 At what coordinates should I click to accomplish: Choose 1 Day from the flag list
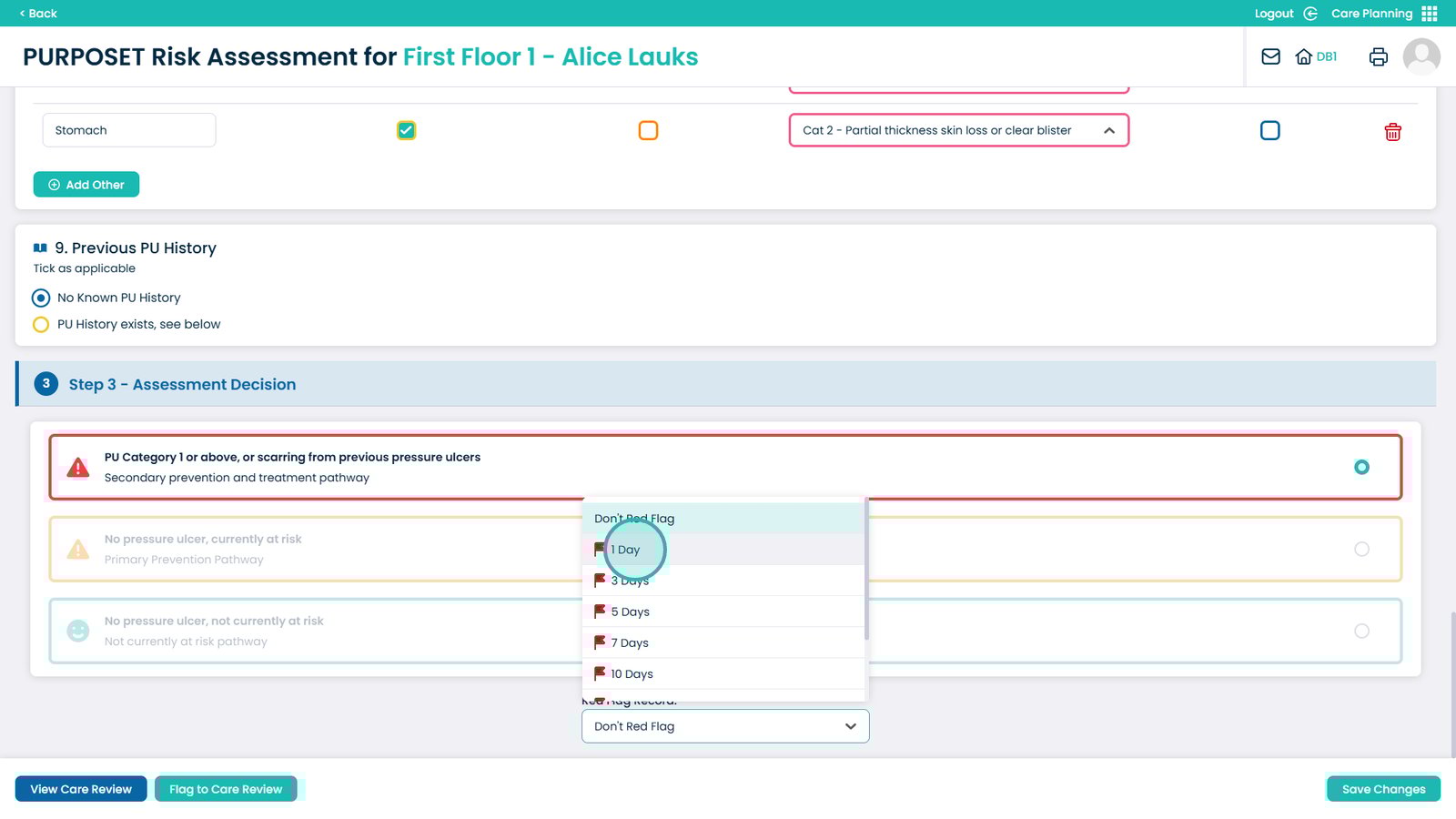(x=628, y=550)
